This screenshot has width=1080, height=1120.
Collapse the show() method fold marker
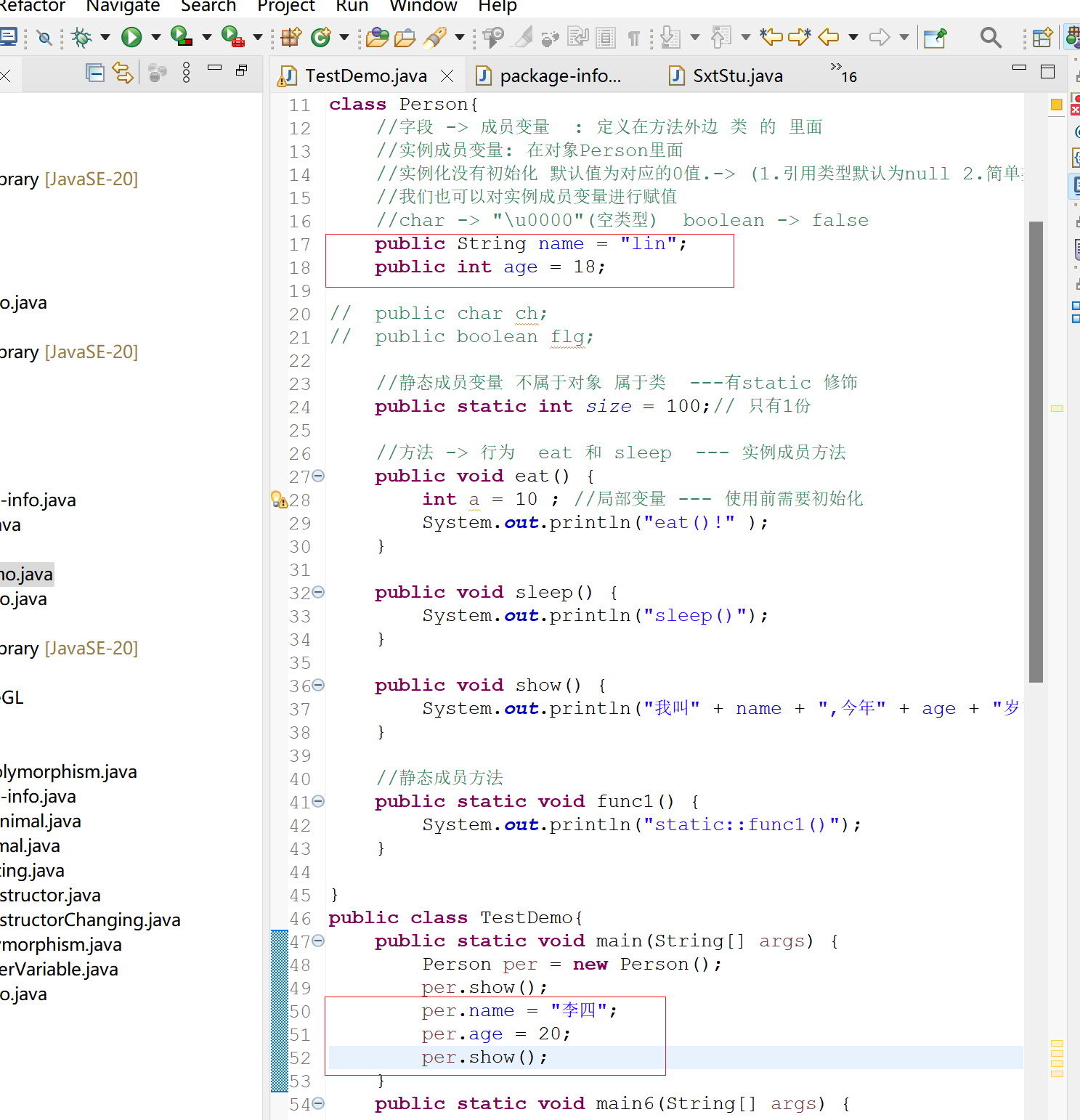pos(318,685)
